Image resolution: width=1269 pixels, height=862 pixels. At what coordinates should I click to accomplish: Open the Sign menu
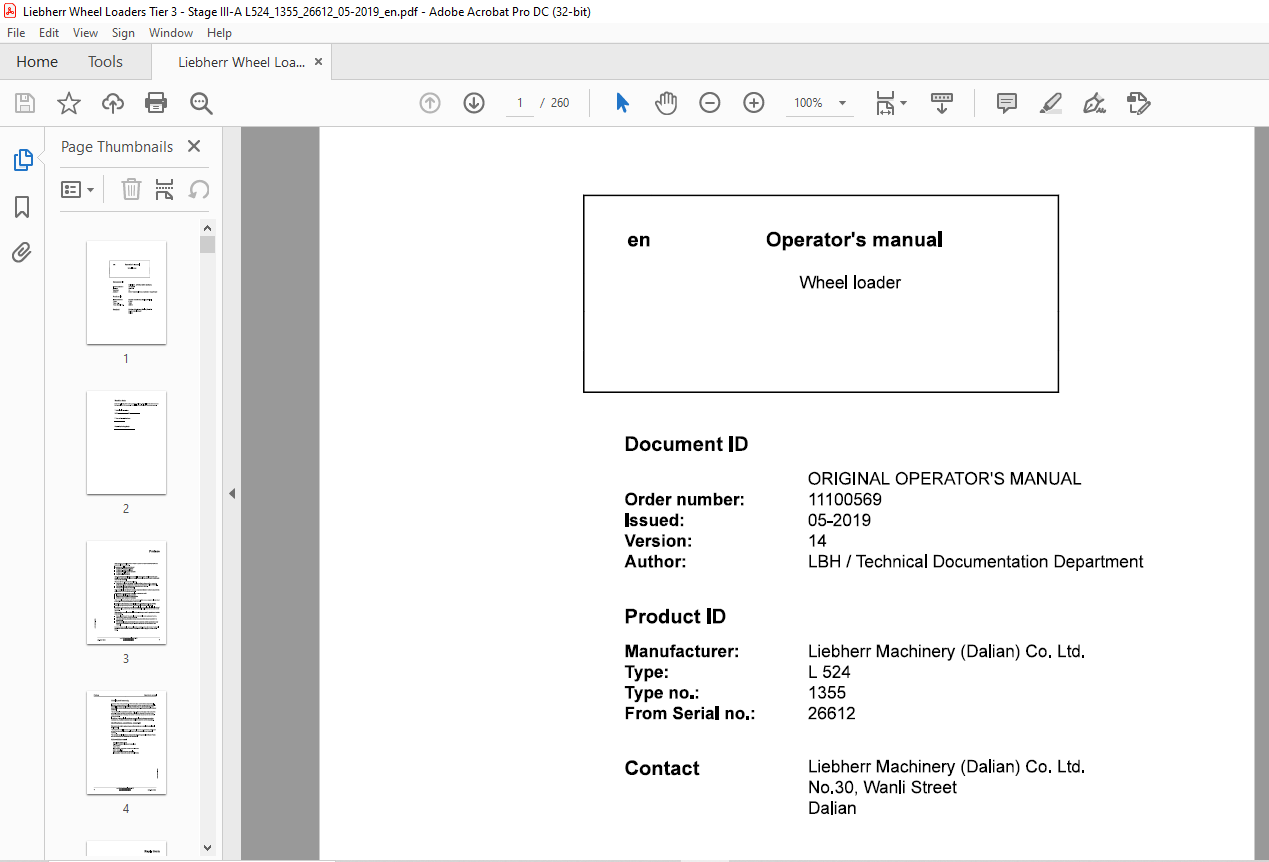pos(123,33)
